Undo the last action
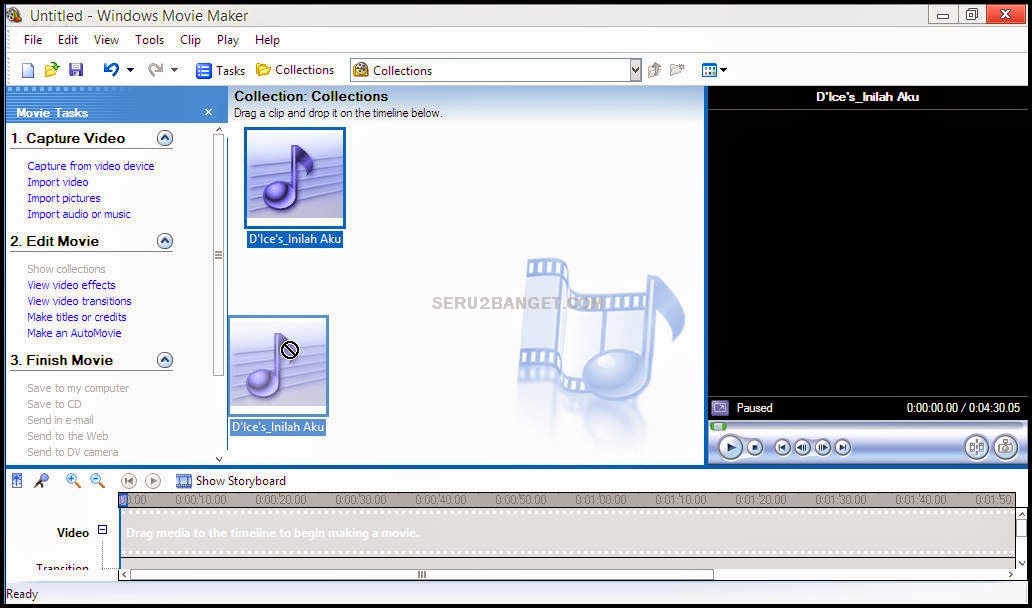Viewport: 1032px width, 608px height. tap(111, 70)
